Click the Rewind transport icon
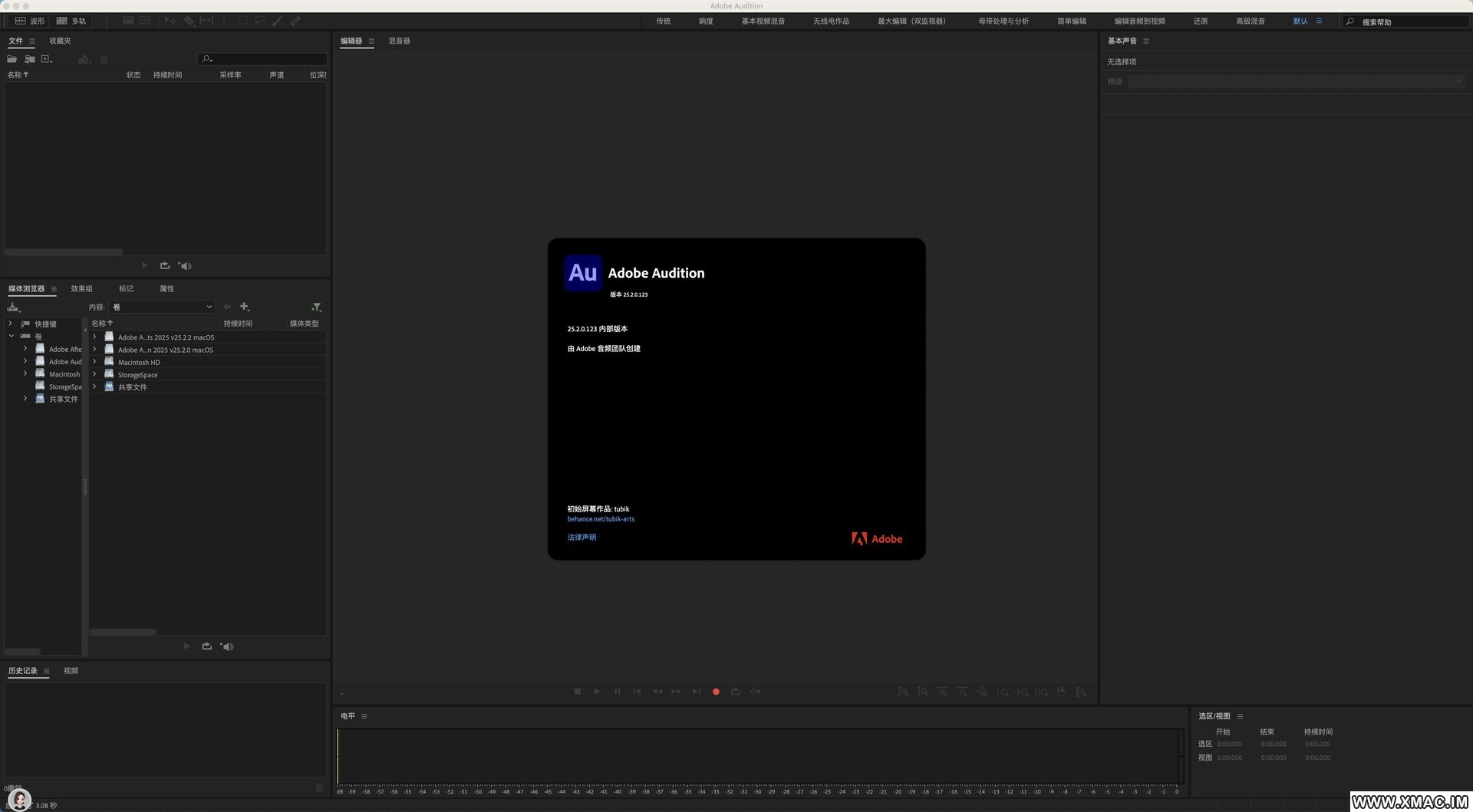 point(657,692)
